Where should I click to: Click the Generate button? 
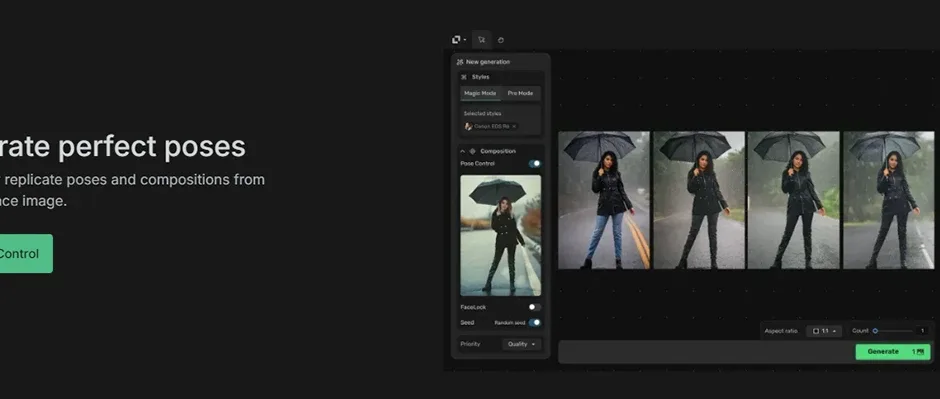click(893, 352)
